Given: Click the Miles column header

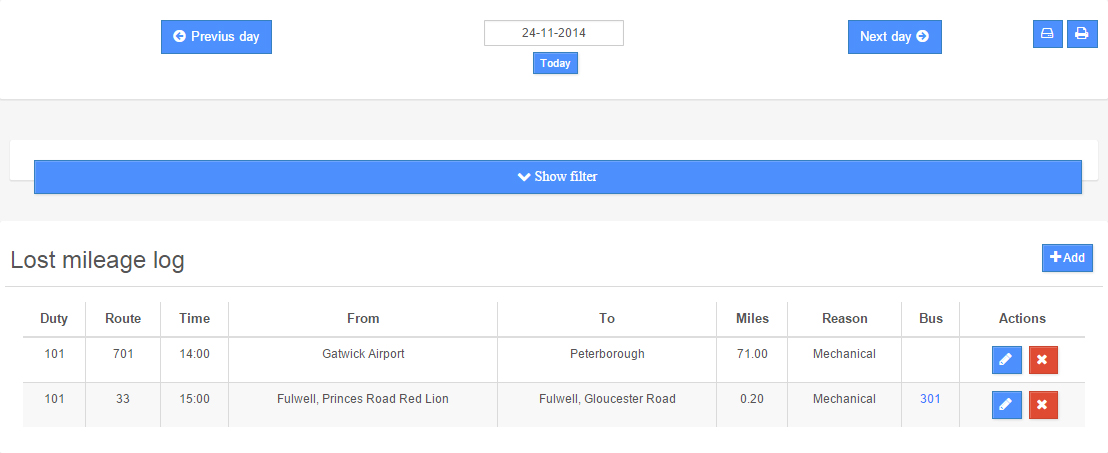Looking at the screenshot, I should click(x=752, y=319).
